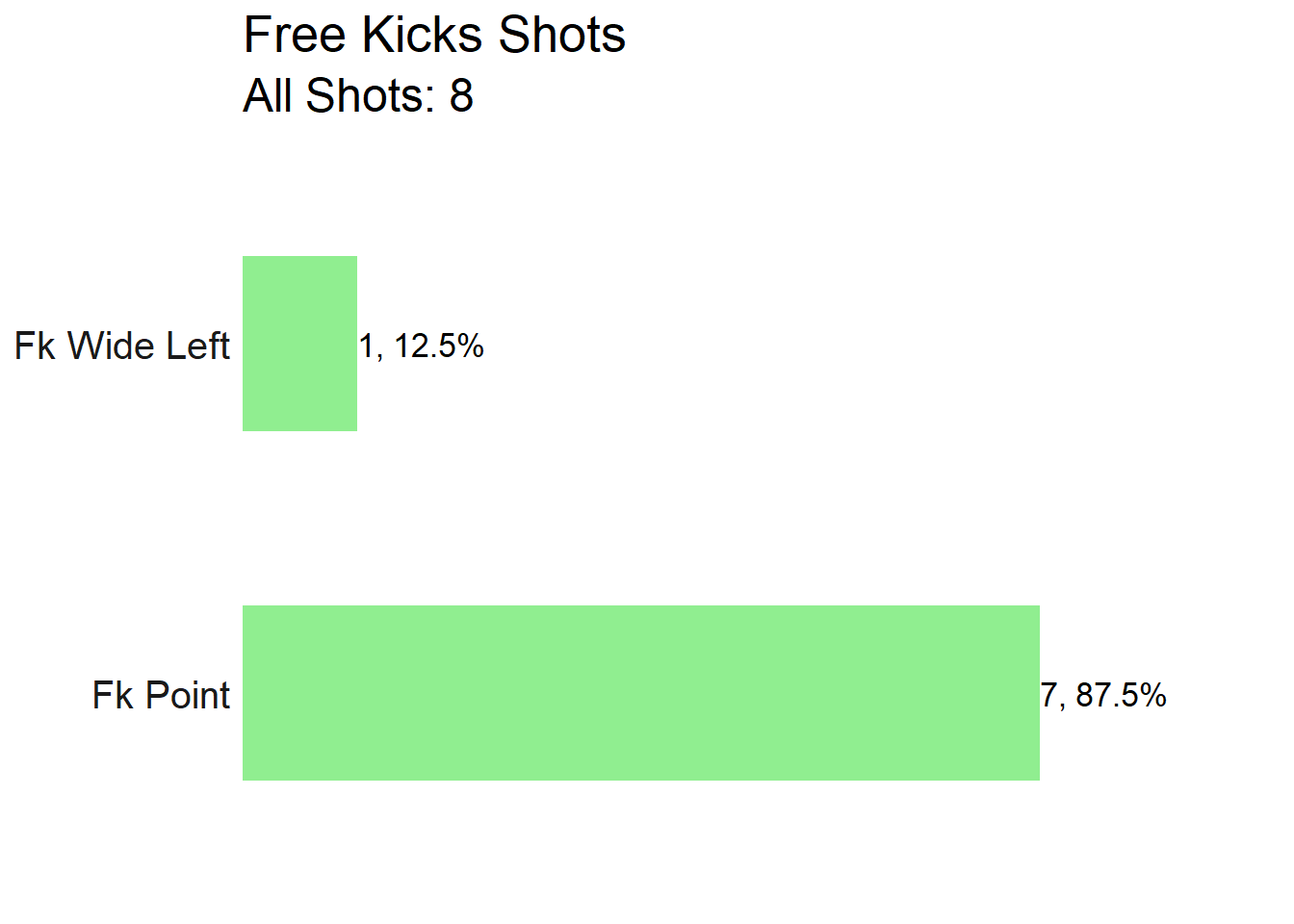The height and width of the screenshot is (924, 1294).
Task: Select the '1, 12.5%' value label
Action: pos(422,346)
